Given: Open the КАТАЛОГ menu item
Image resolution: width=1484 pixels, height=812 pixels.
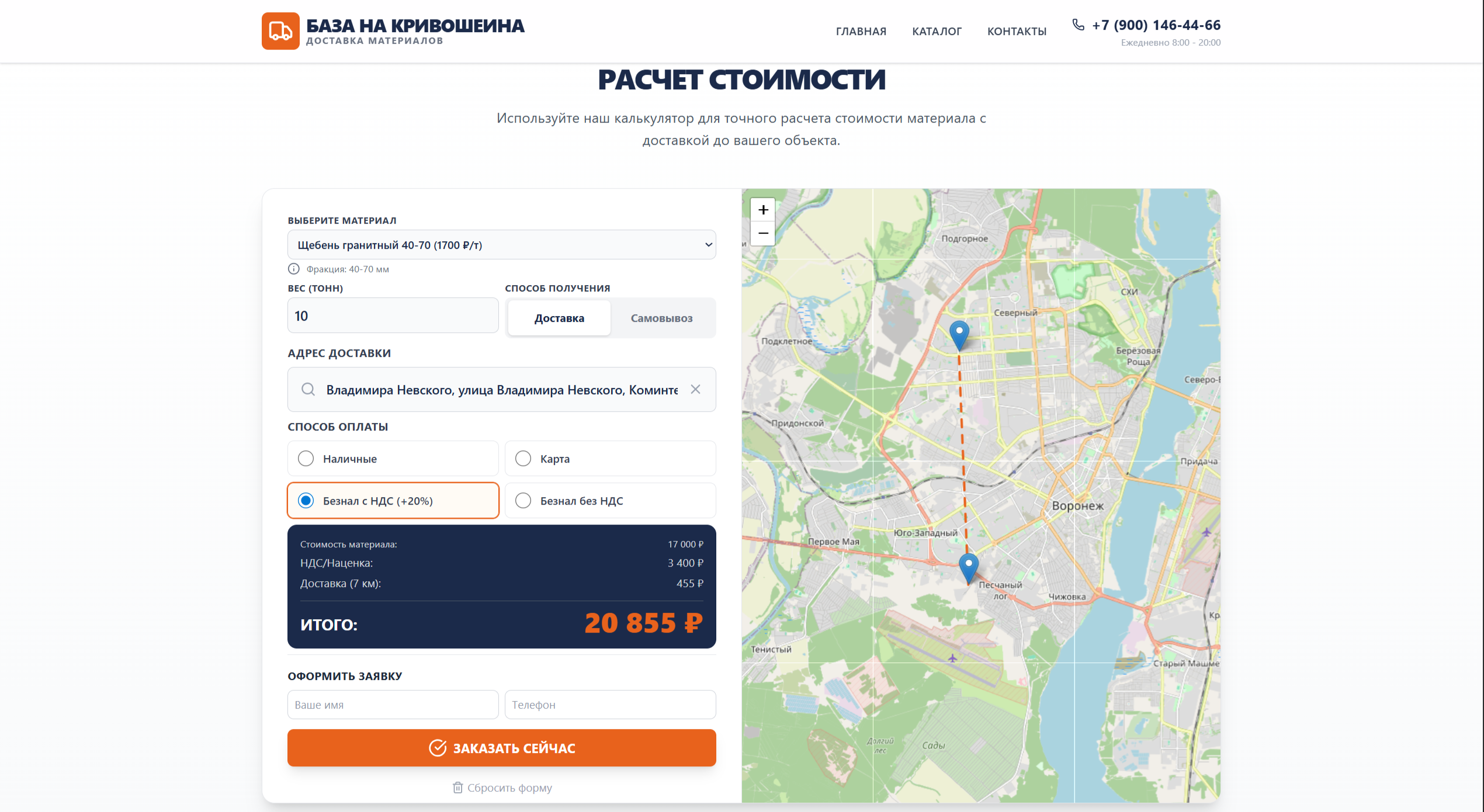Looking at the screenshot, I should click(x=937, y=32).
